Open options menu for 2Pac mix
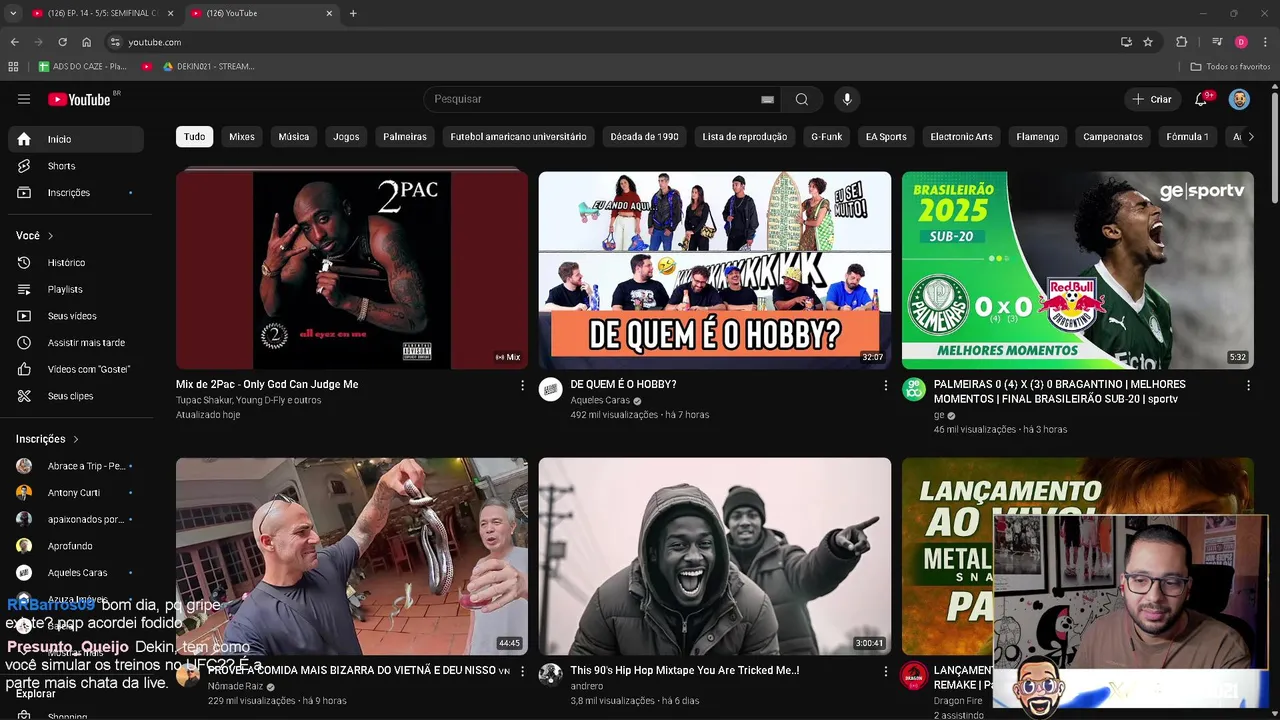Viewport: 1280px width, 720px height. click(522, 385)
